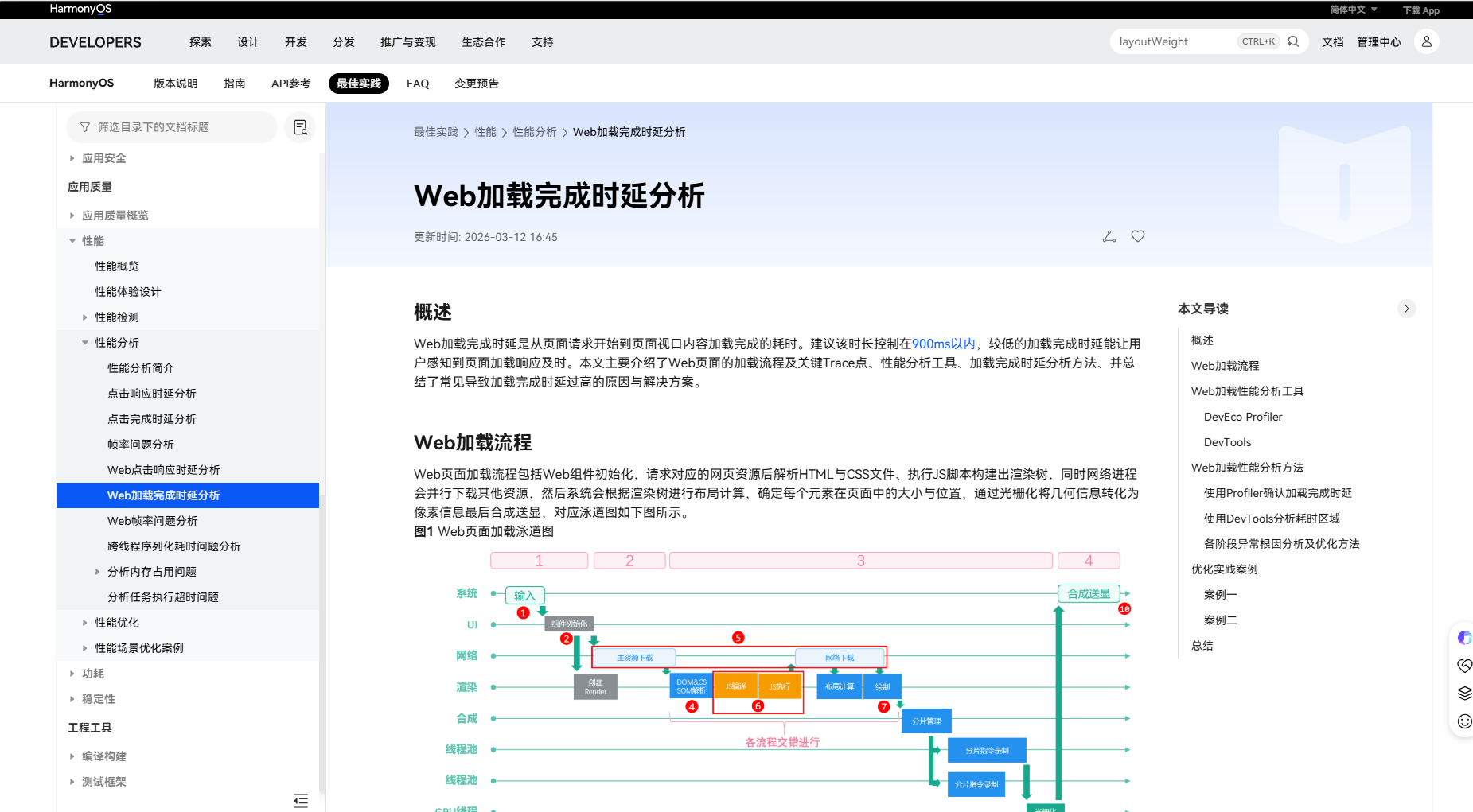The height and width of the screenshot is (812, 1473).
Task: Click breadcrumb link 最佳实践
Action: point(436,132)
